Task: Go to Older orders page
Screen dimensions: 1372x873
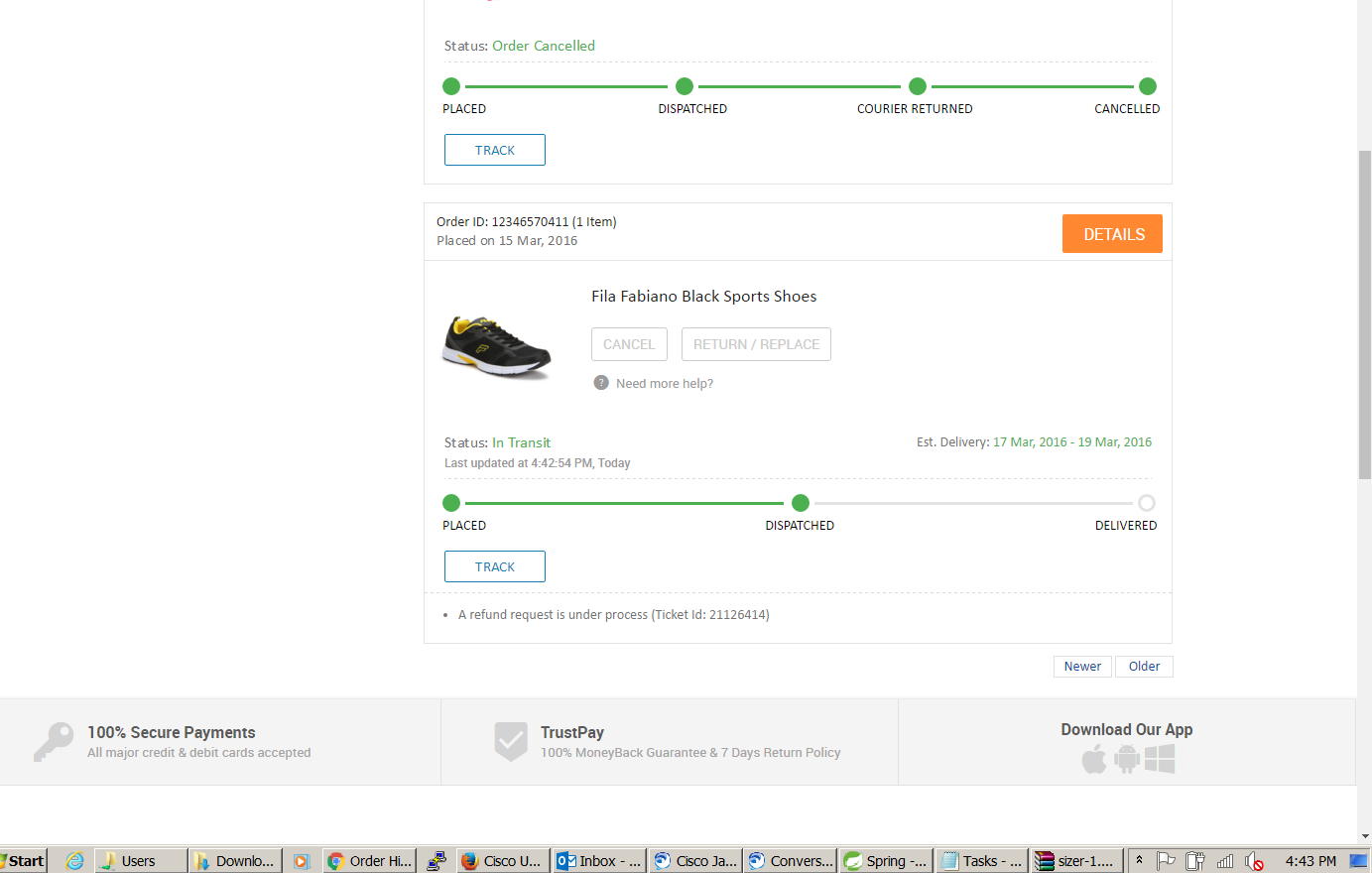Action: [1144, 667]
